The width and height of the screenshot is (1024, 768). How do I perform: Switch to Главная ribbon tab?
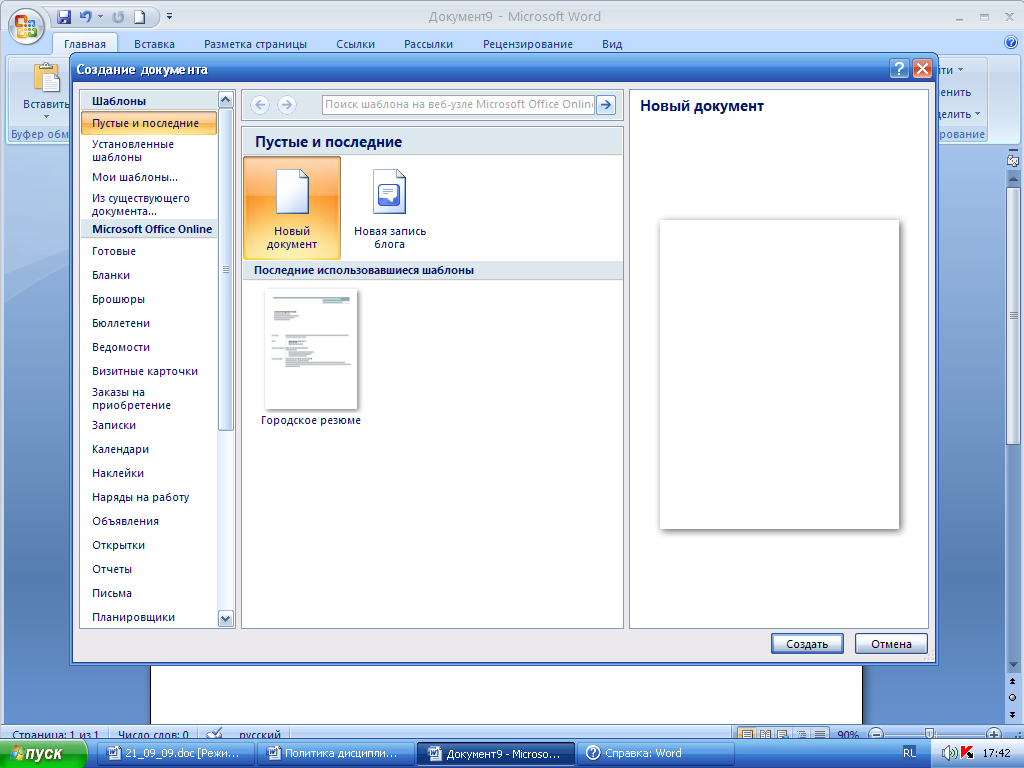[85, 44]
